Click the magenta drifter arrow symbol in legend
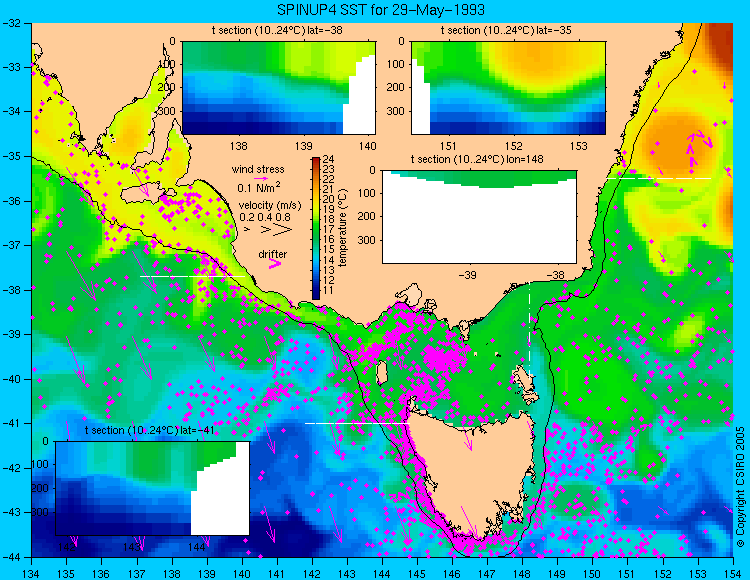The image size is (750, 580). coord(275,263)
